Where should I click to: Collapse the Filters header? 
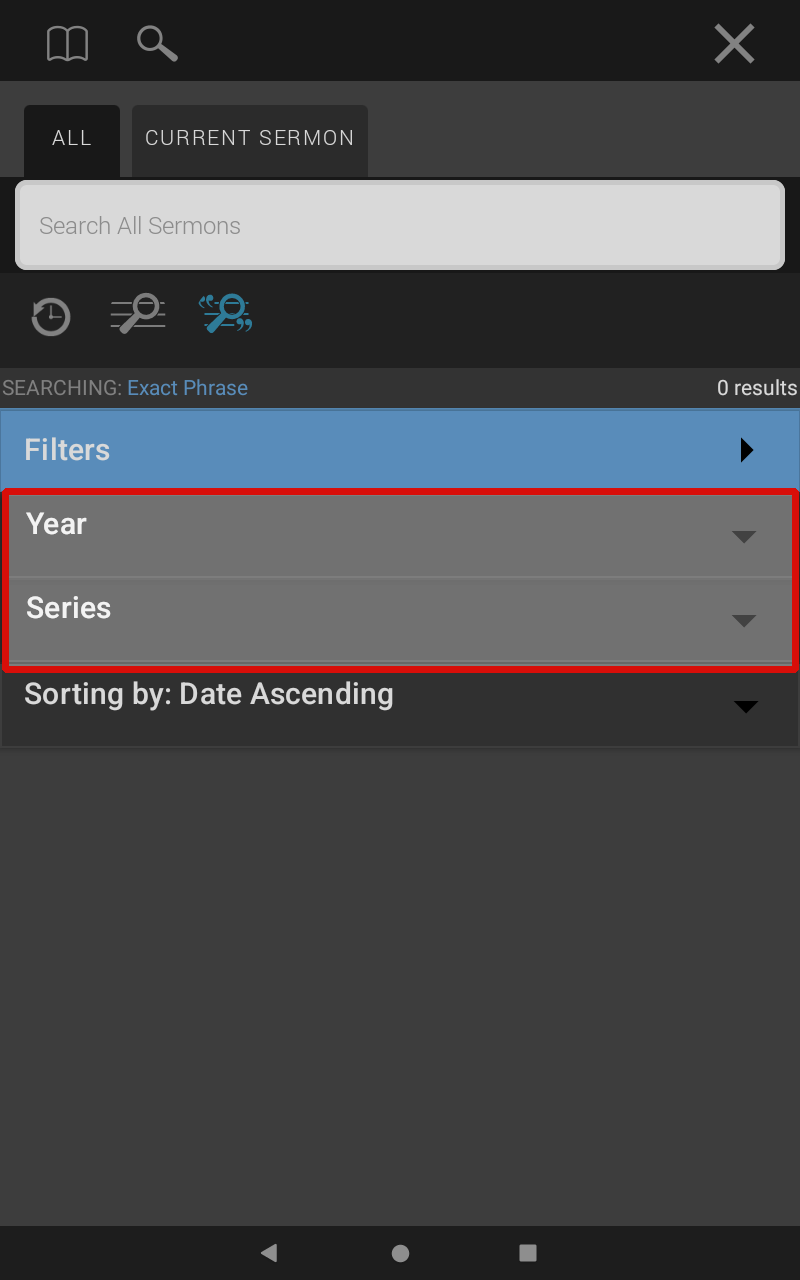(x=400, y=450)
